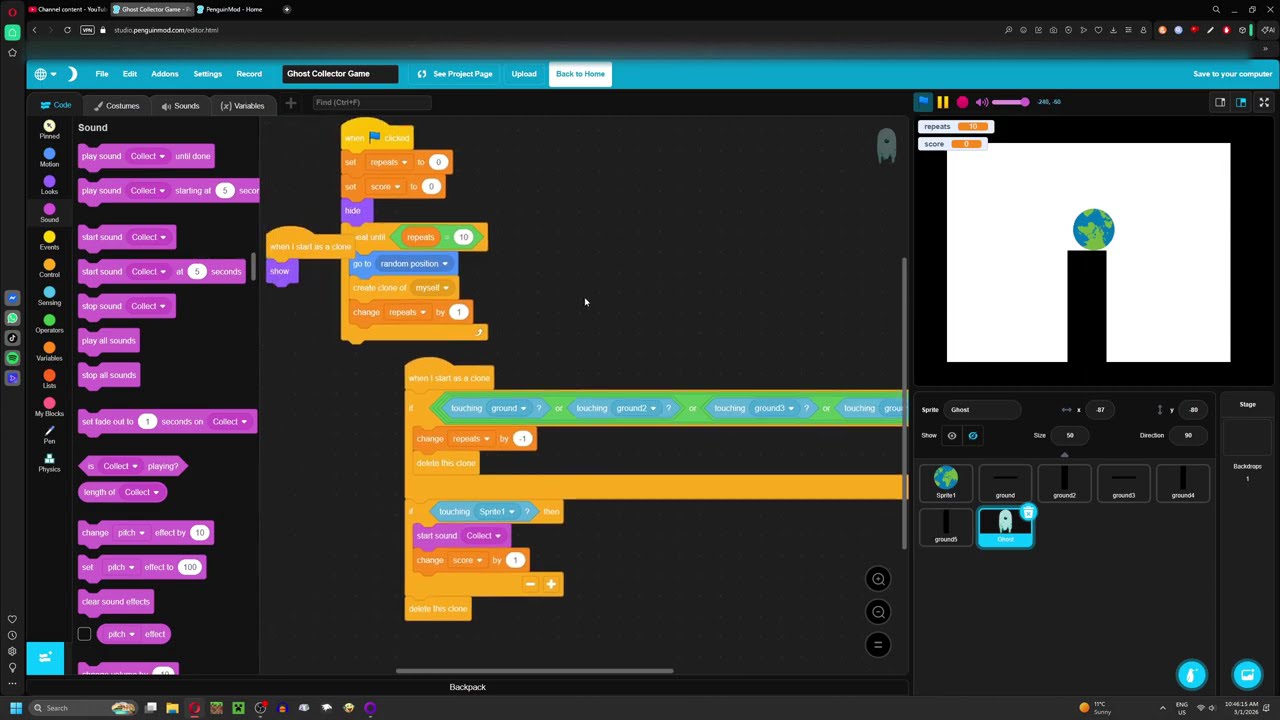Open the Edit menu
Screen dimensions: 1280x720
tap(130, 74)
